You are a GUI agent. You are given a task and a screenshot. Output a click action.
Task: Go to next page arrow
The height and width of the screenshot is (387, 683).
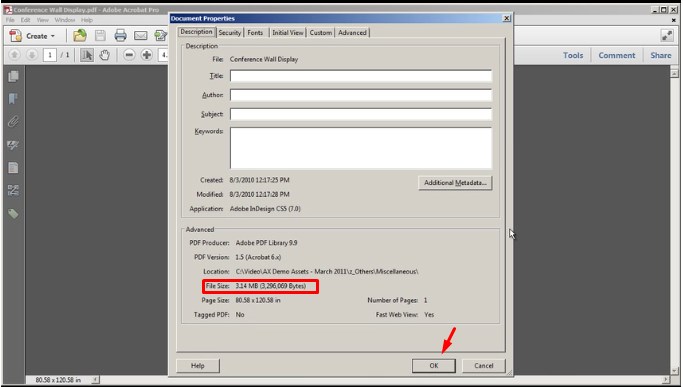point(31,55)
